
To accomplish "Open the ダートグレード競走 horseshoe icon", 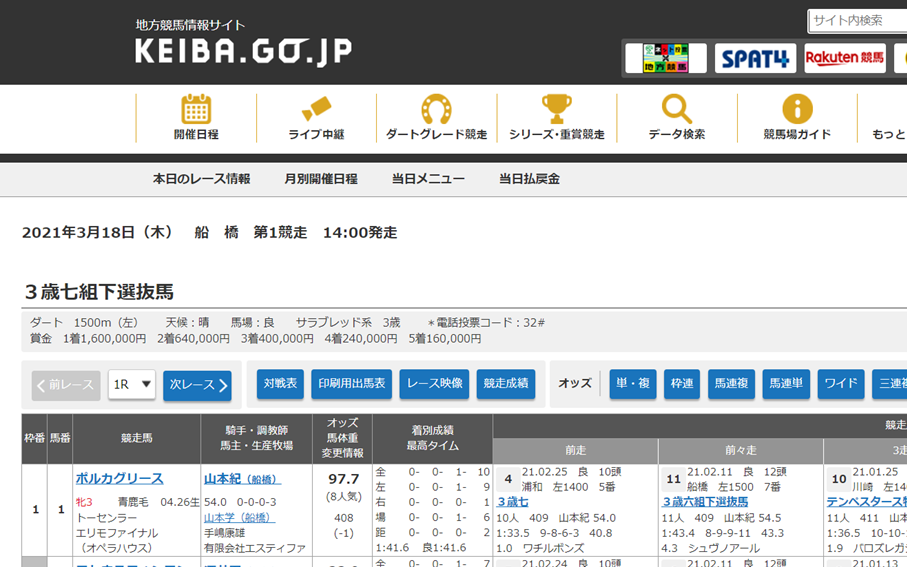I will 436,109.
